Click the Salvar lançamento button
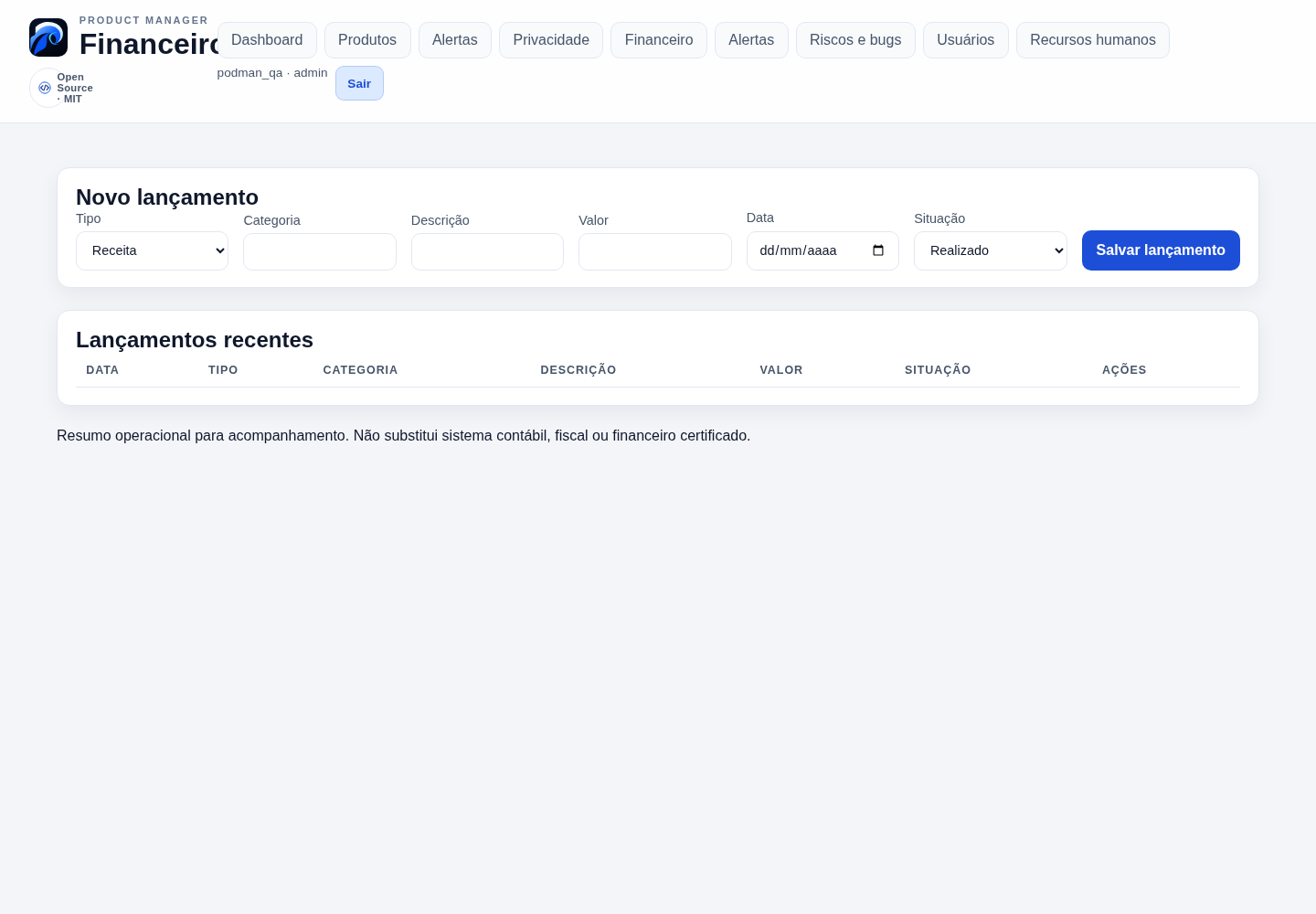The width and height of the screenshot is (1316, 914). [1161, 250]
